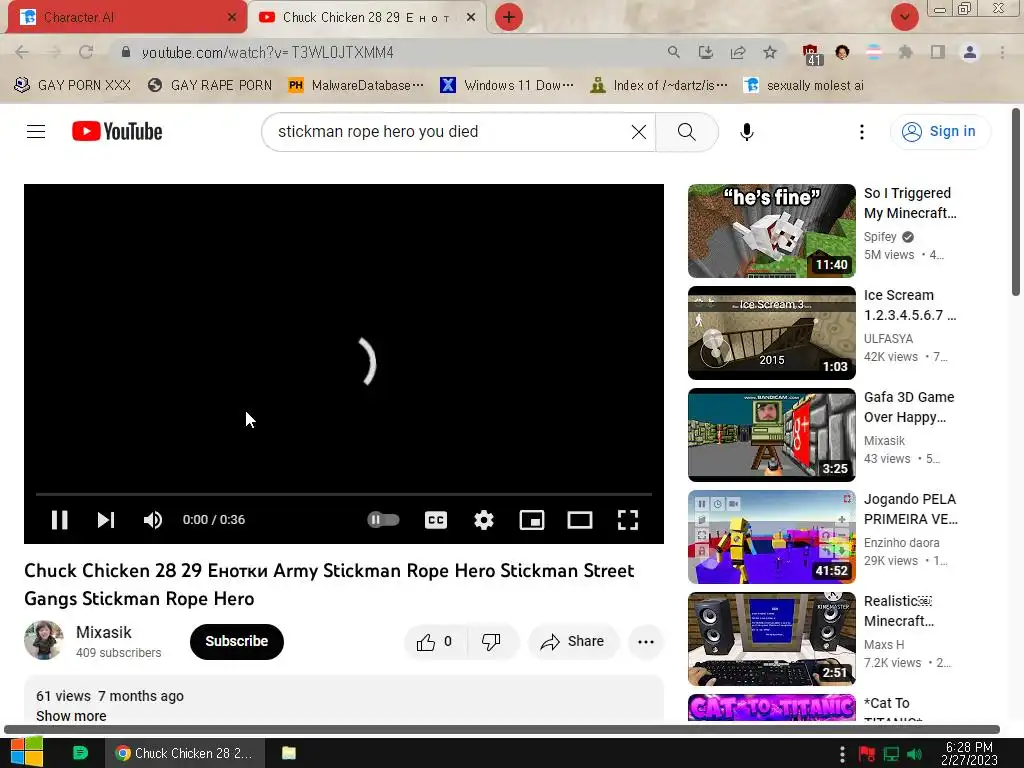Toggle theater mode

pyautogui.click(x=580, y=520)
